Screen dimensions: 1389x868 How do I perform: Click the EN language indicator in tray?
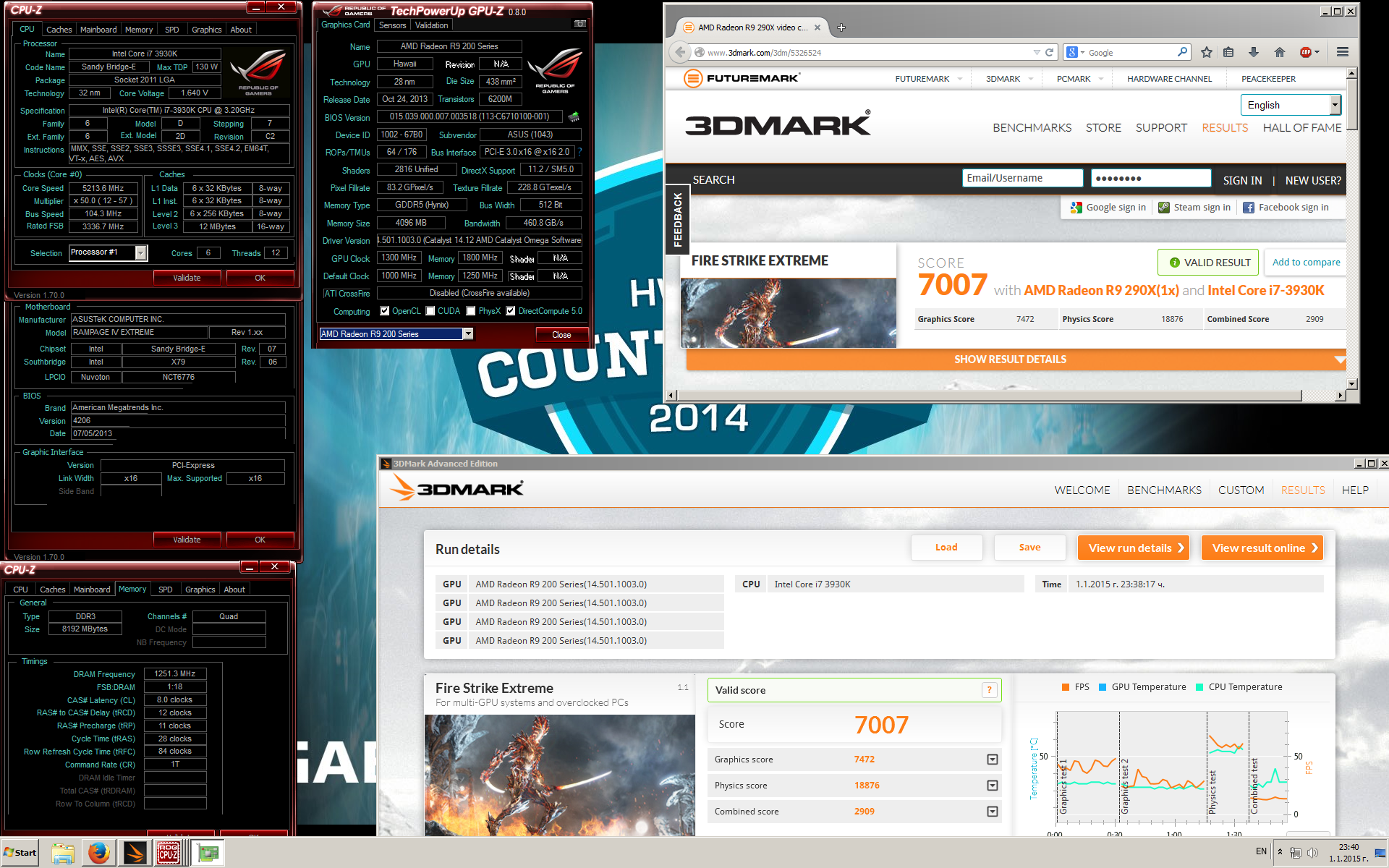1261,851
